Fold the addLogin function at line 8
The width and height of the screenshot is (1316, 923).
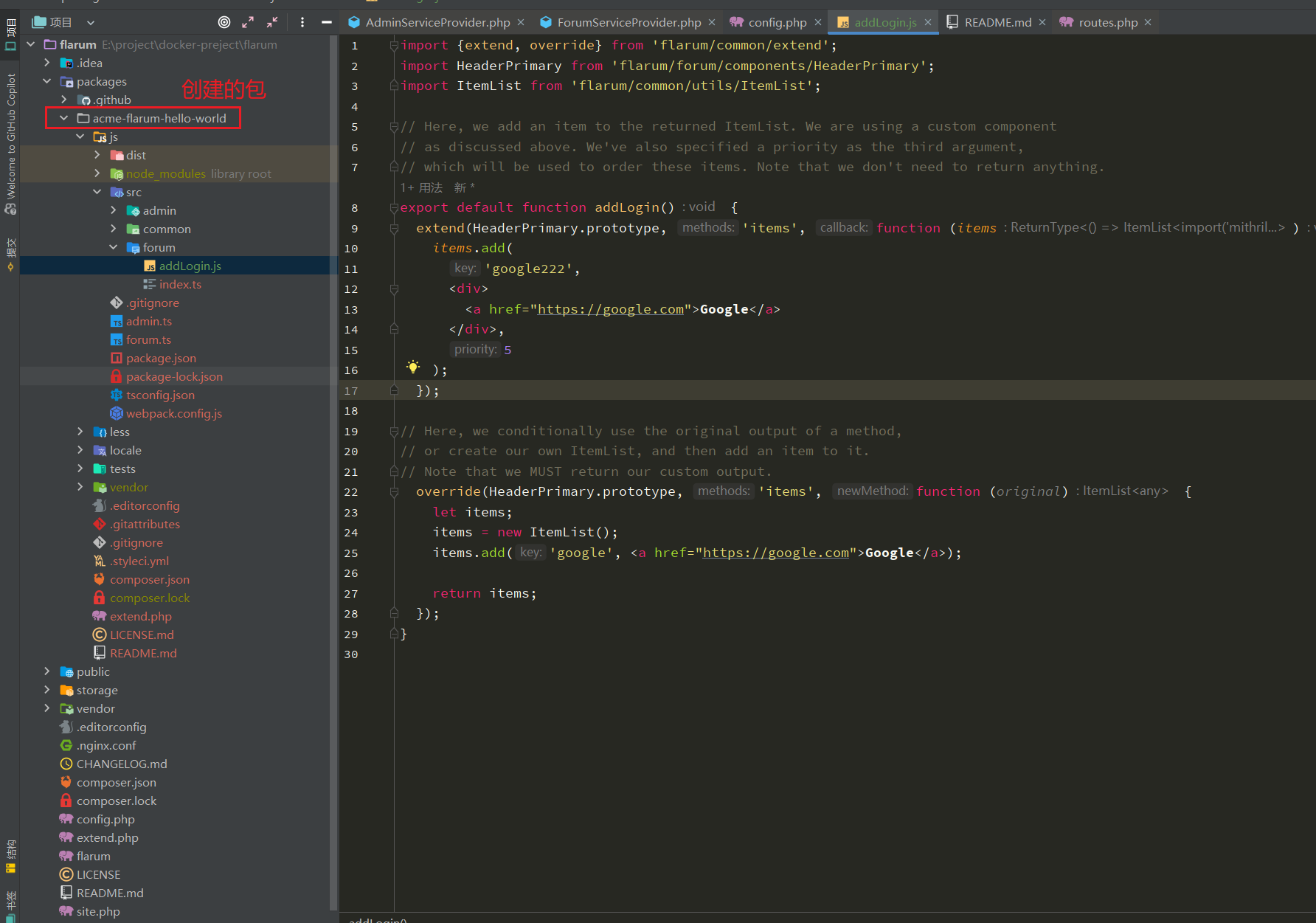(x=394, y=208)
